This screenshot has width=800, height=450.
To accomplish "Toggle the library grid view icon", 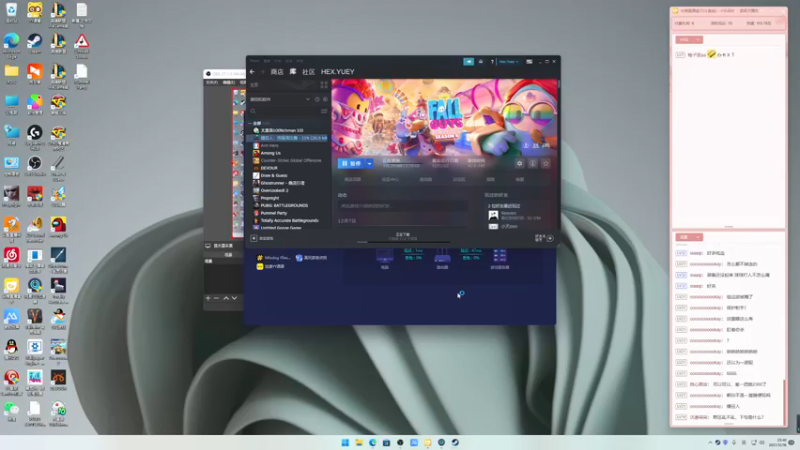I will click(x=324, y=85).
